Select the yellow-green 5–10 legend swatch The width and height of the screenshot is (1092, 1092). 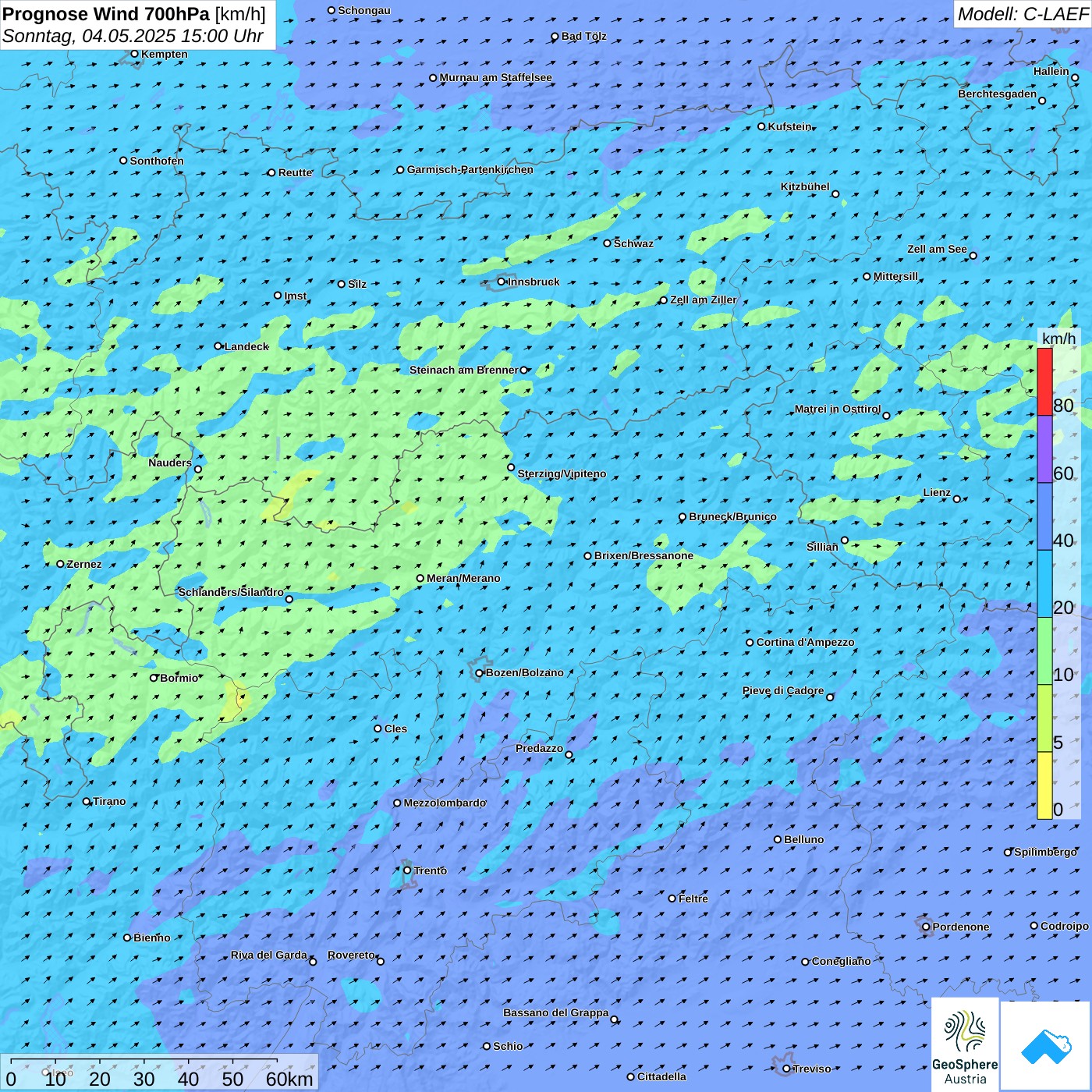(1044, 718)
